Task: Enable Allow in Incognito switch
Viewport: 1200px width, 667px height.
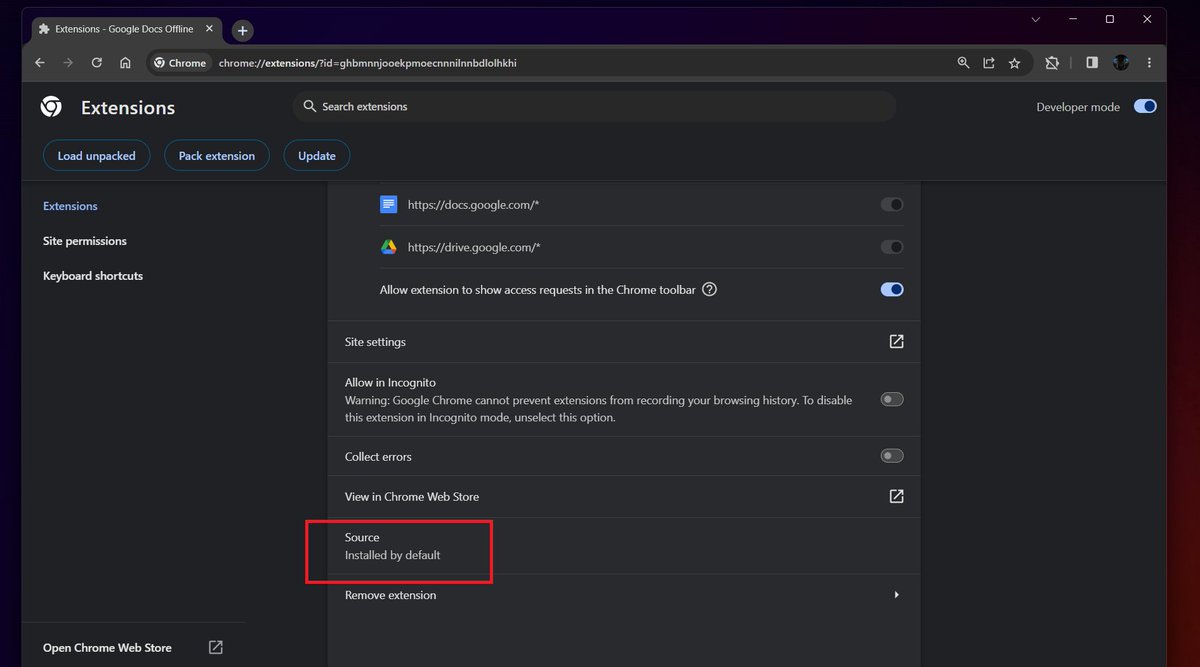Action: tap(892, 399)
